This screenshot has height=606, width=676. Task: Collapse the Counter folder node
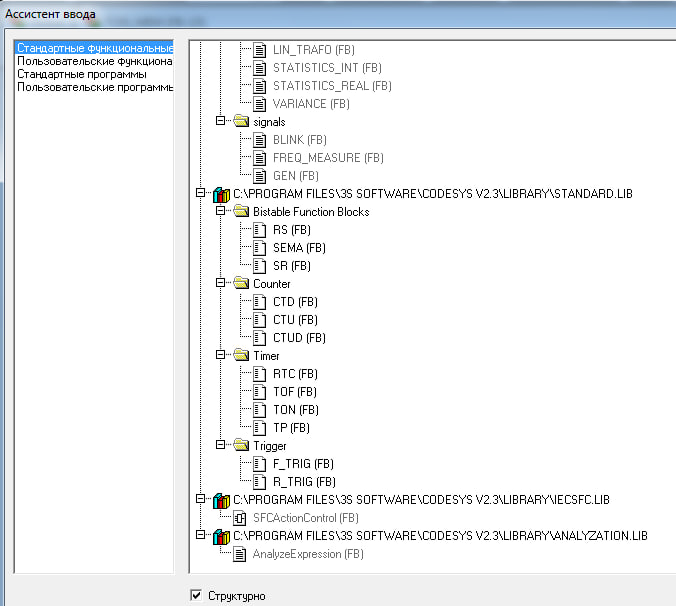tap(220, 283)
